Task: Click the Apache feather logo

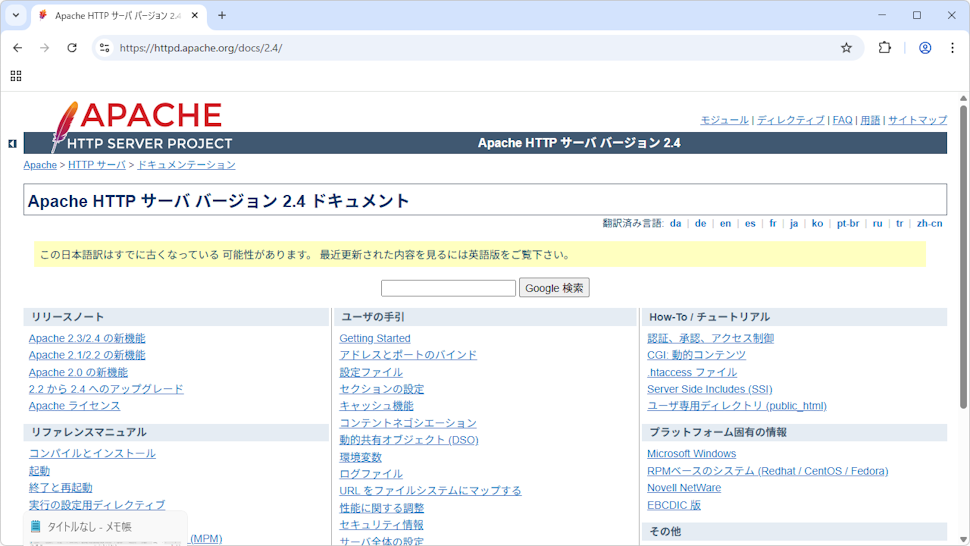Action: click(64, 127)
